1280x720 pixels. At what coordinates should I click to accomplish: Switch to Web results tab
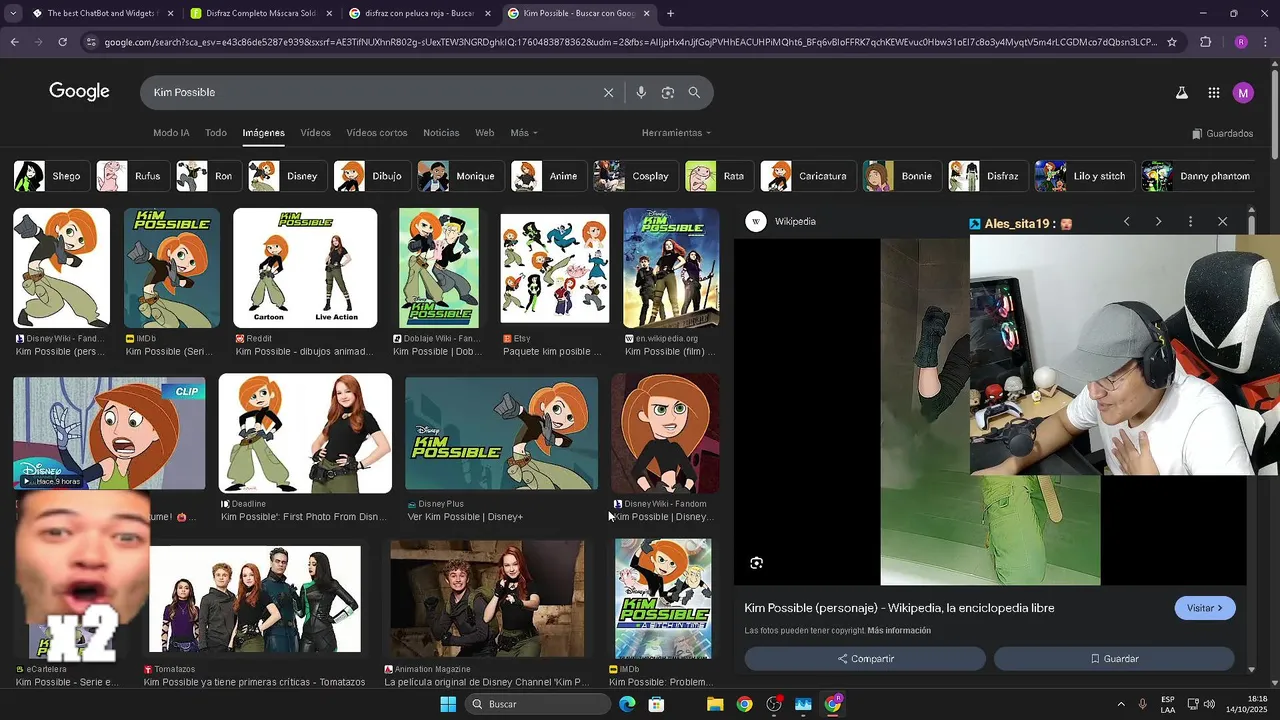coord(485,133)
